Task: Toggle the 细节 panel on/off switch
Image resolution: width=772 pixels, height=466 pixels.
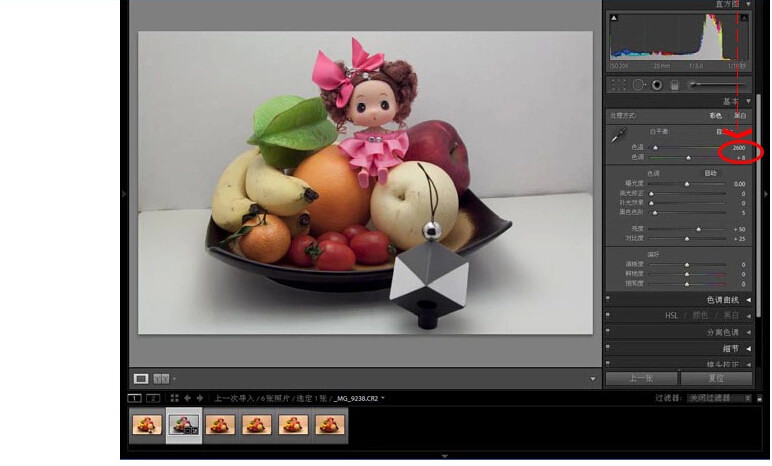Action: coord(608,347)
